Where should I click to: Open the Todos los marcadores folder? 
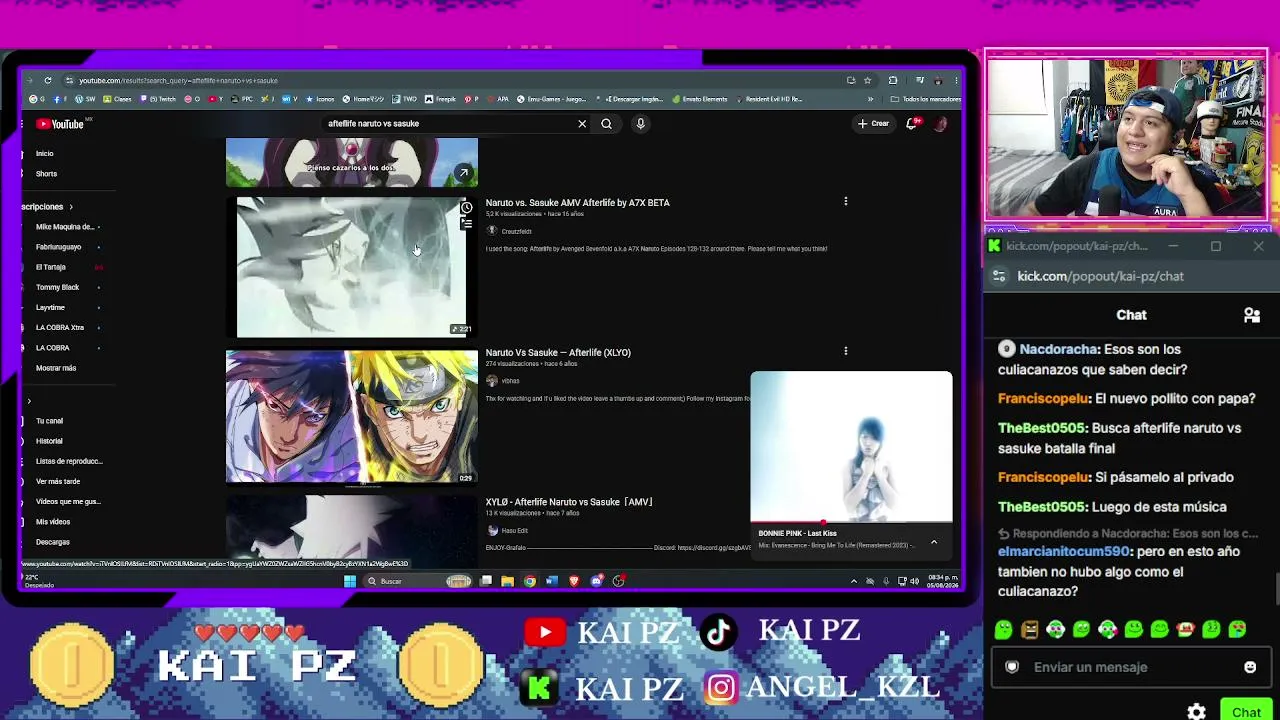926,99
